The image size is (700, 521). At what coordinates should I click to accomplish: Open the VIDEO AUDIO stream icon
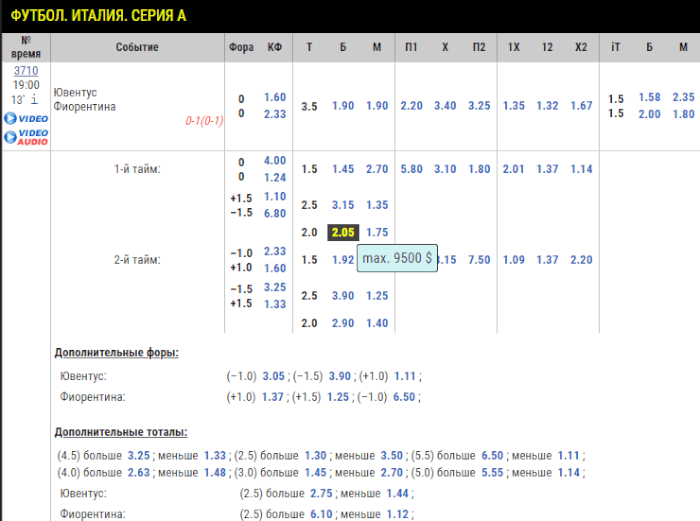[25, 136]
